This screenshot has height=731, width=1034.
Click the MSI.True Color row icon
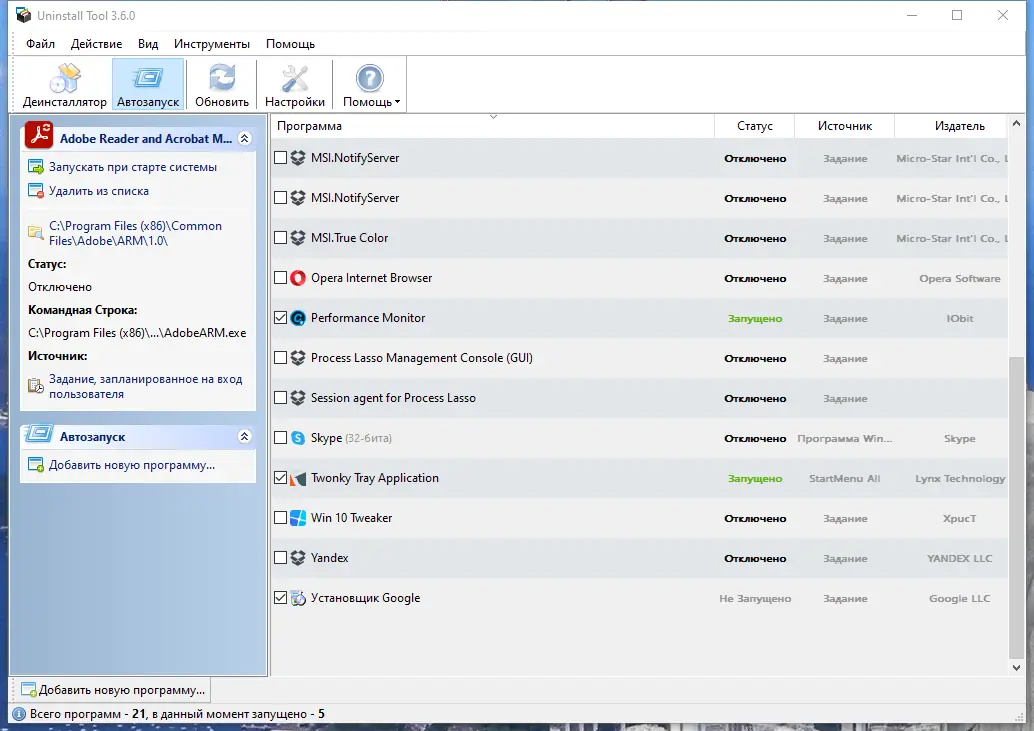[x=298, y=237]
